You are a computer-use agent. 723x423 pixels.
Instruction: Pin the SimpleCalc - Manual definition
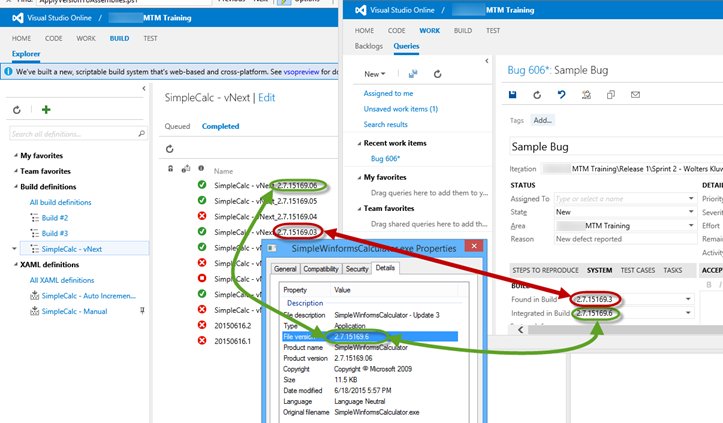pyautogui.click(x=142, y=311)
